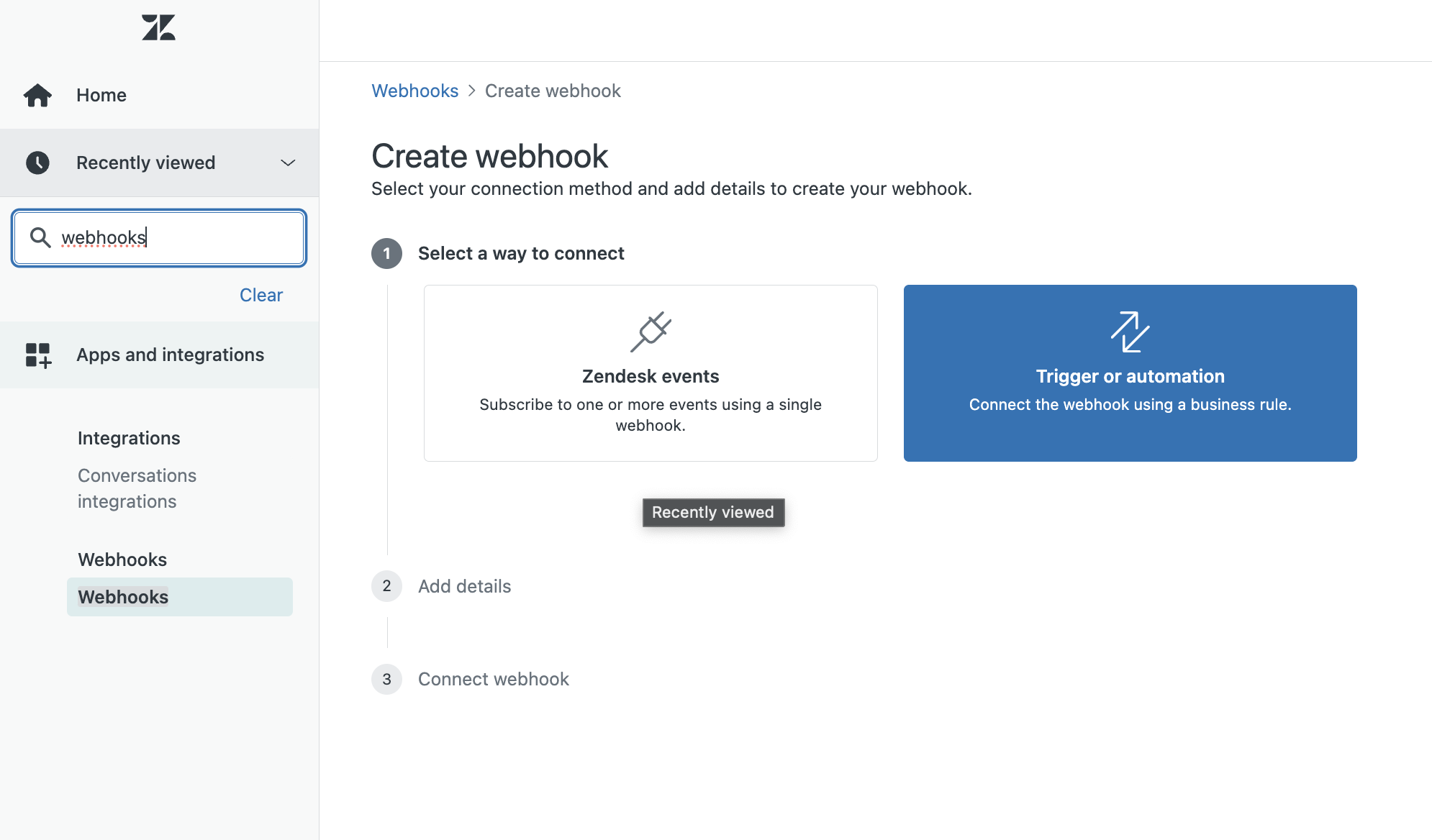Screen dimensions: 1432x840
Task: Click the Recently viewed clock icon
Action: 37,163
